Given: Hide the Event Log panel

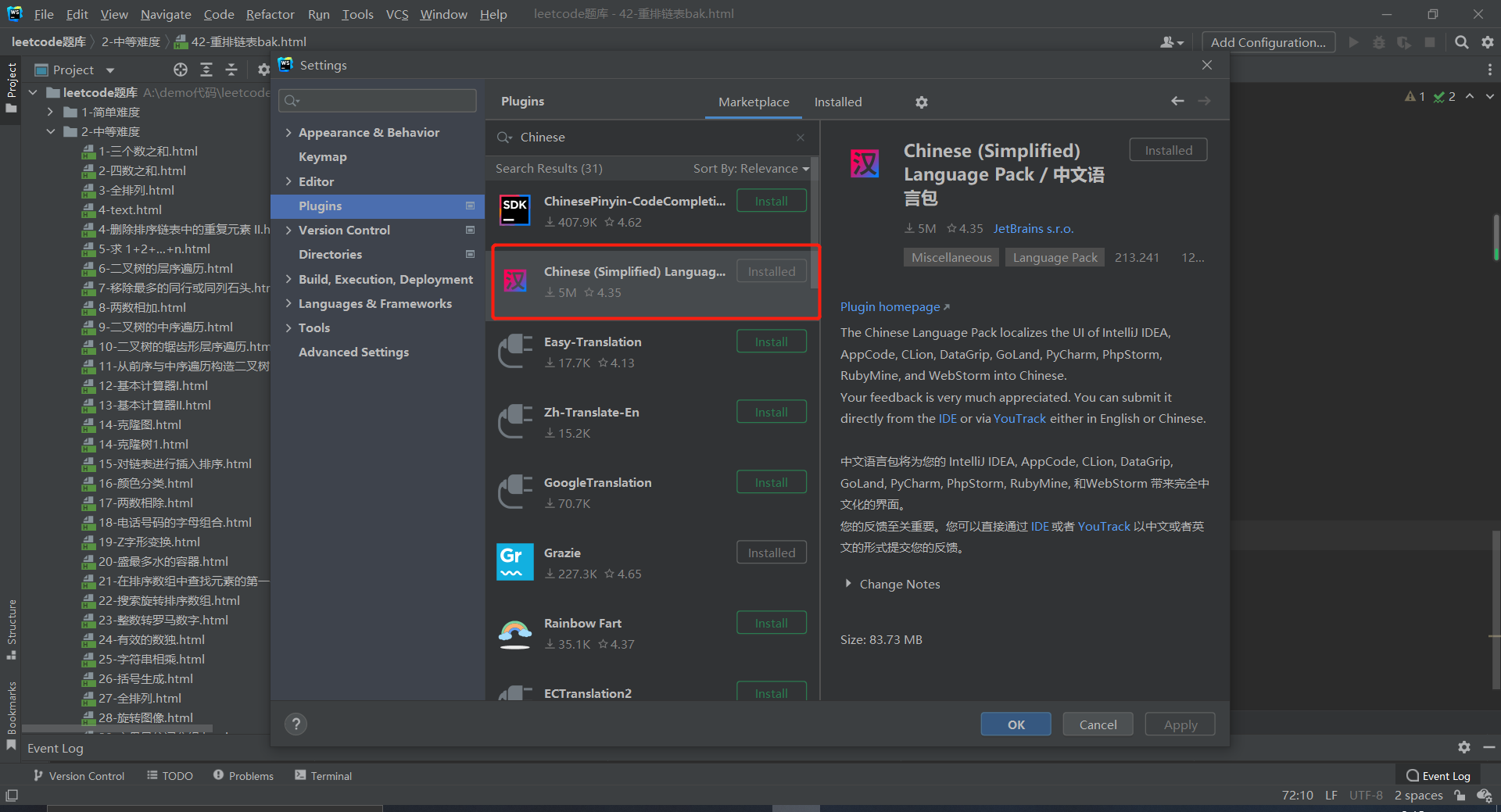Looking at the screenshot, I should point(1489,747).
